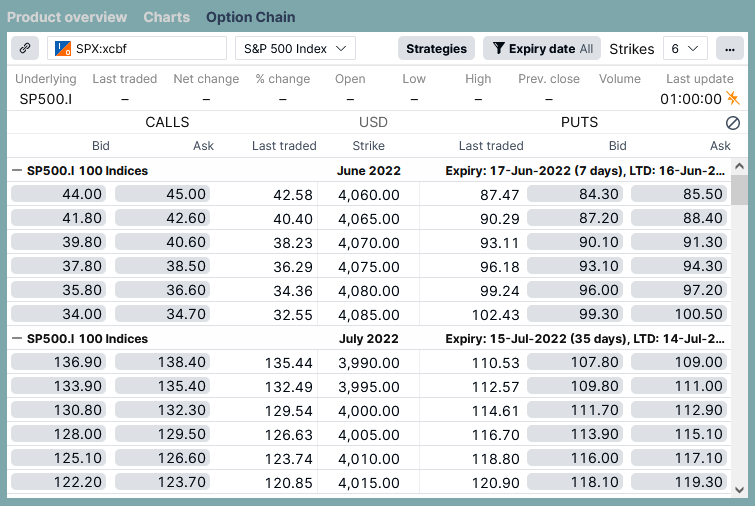Click the CALLS section header
Screen dimensions: 755x507
point(167,122)
